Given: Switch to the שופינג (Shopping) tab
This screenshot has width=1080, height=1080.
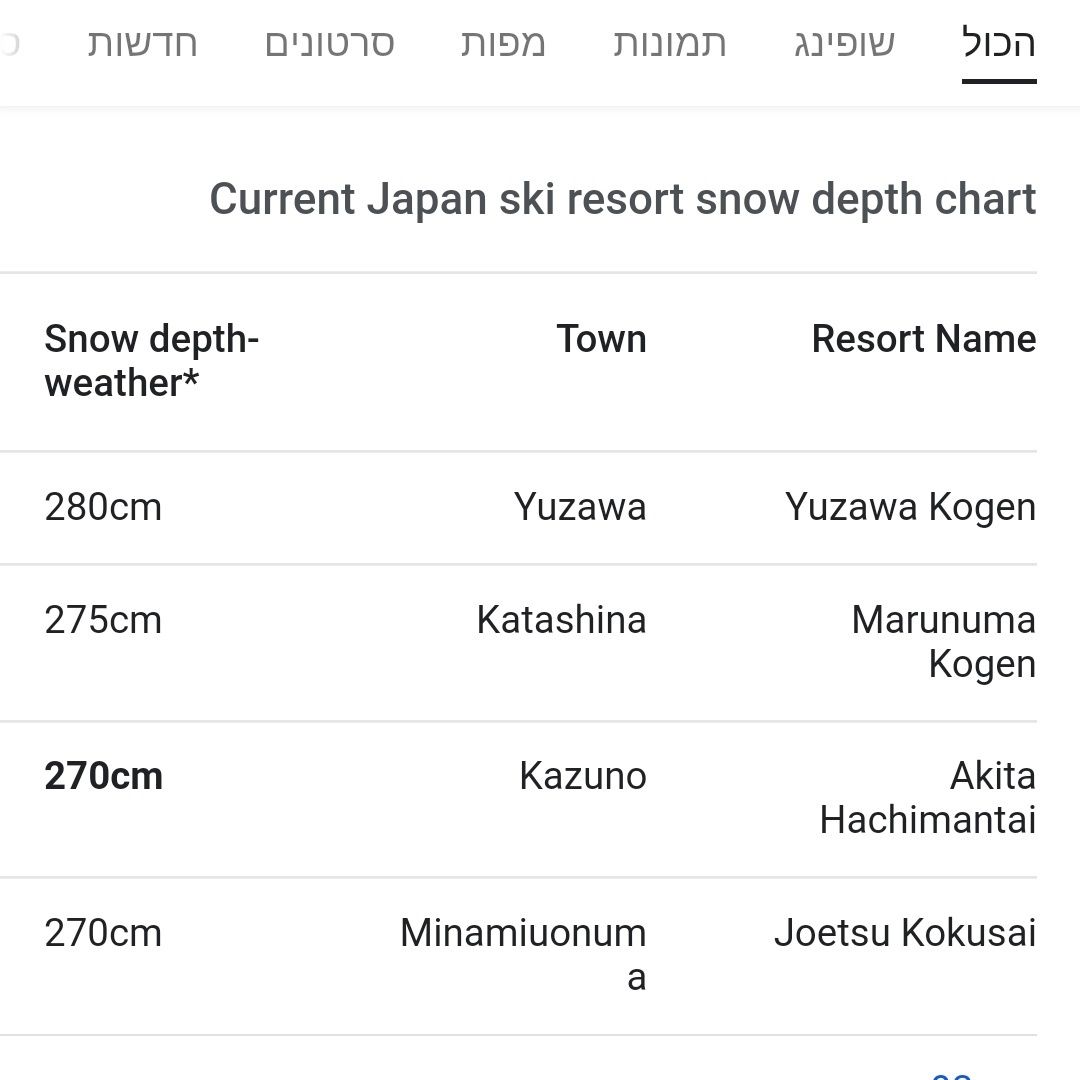Looking at the screenshot, I should pos(844,44).
